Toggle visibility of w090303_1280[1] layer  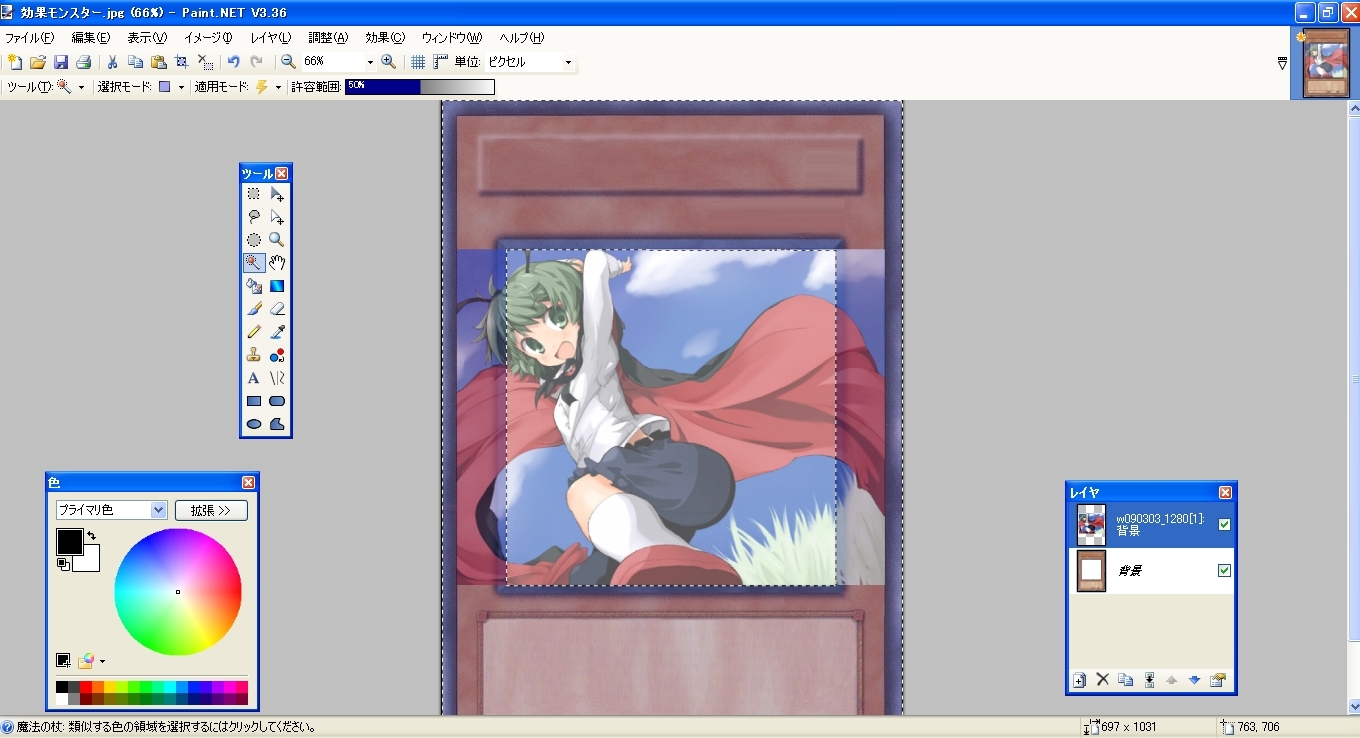(x=1224, y=524)
